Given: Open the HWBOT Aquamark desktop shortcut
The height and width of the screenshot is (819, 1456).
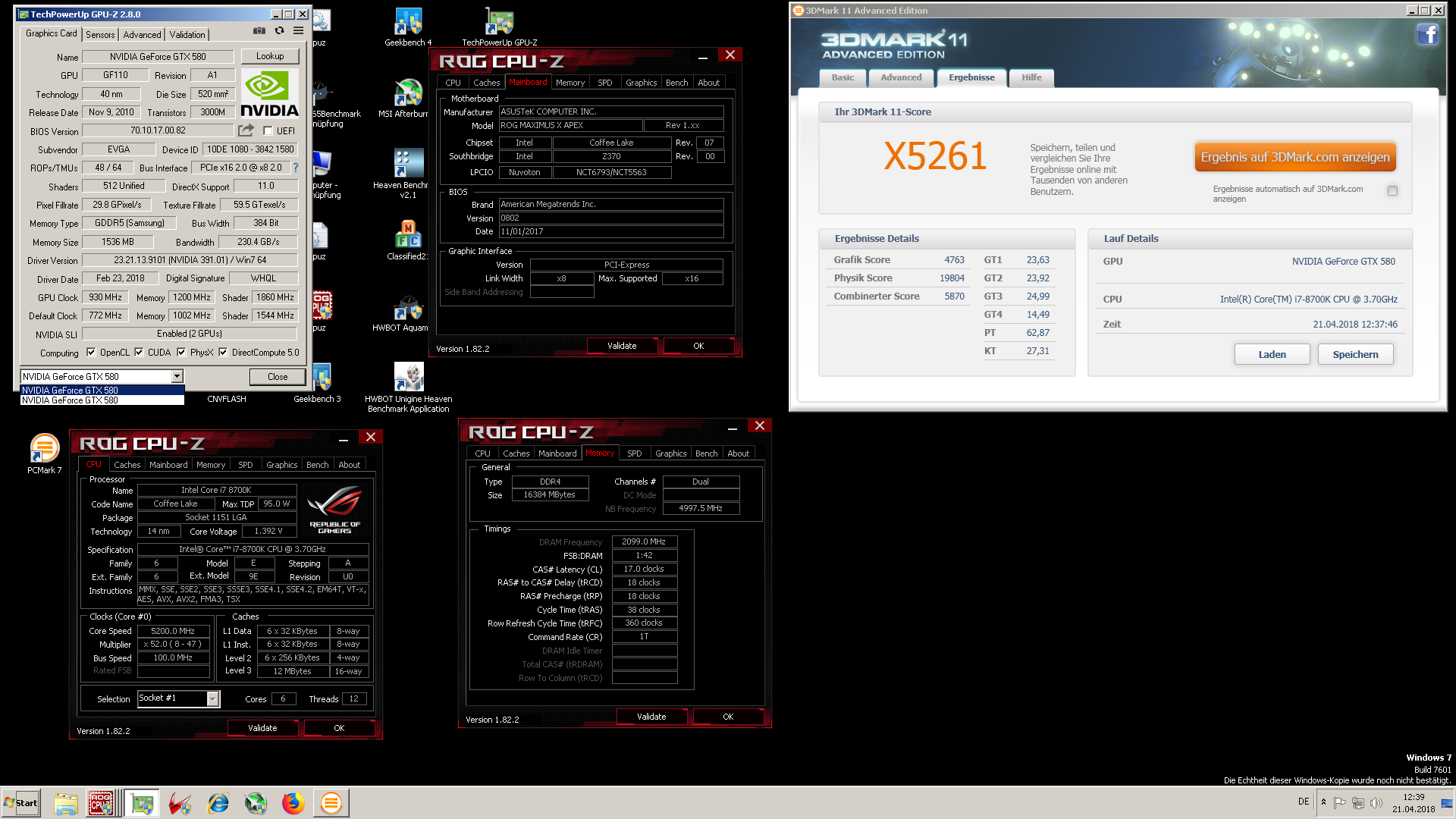Looking at the screenshot, I should (408, 314).
